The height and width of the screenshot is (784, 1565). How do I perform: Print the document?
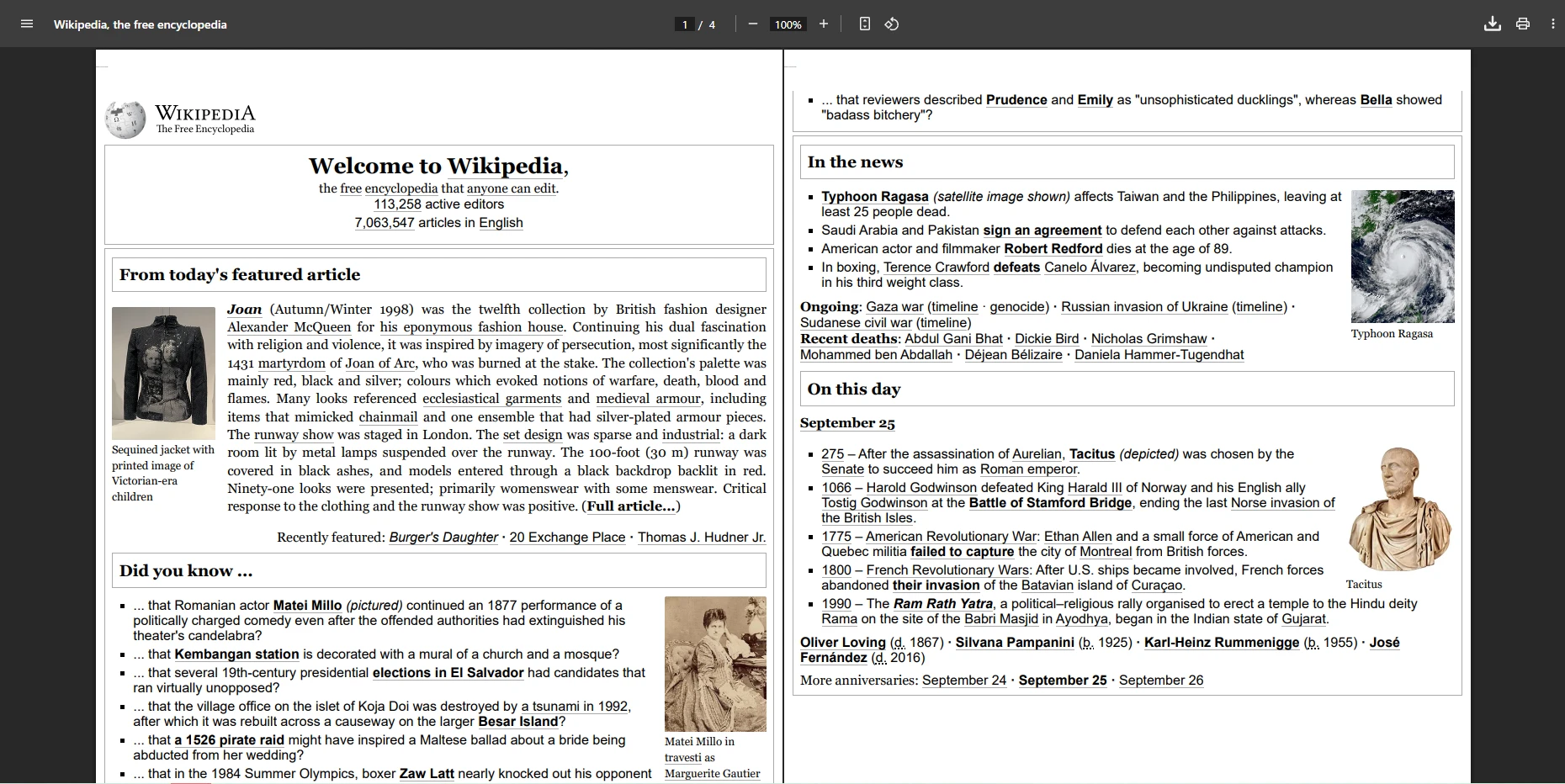point(1523,24)
